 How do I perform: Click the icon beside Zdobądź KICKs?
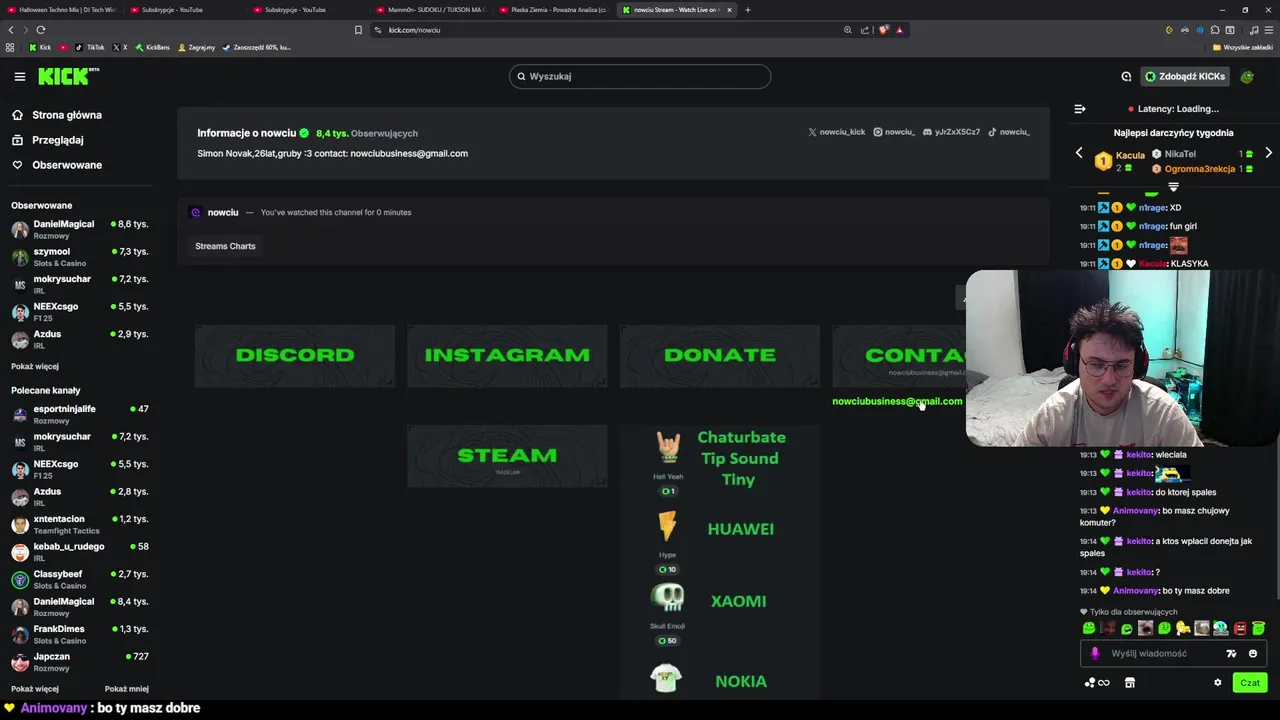(1126, 76)
